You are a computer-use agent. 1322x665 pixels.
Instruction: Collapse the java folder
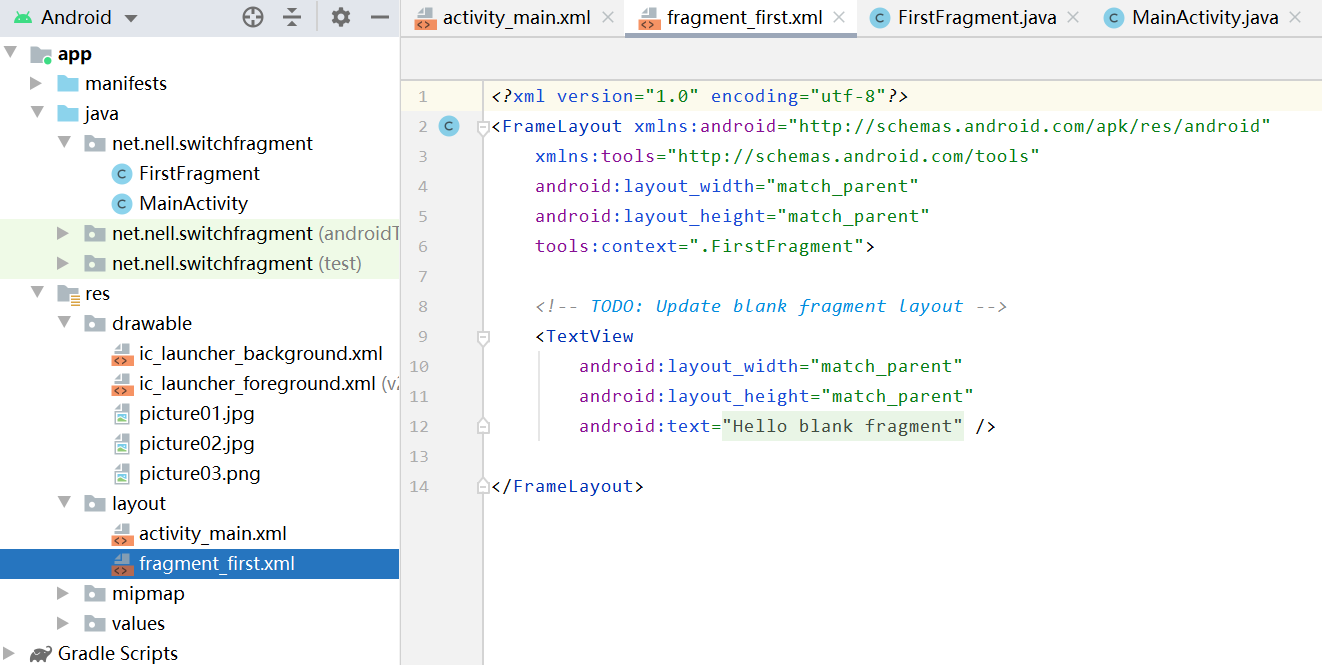tap(37, 114)
